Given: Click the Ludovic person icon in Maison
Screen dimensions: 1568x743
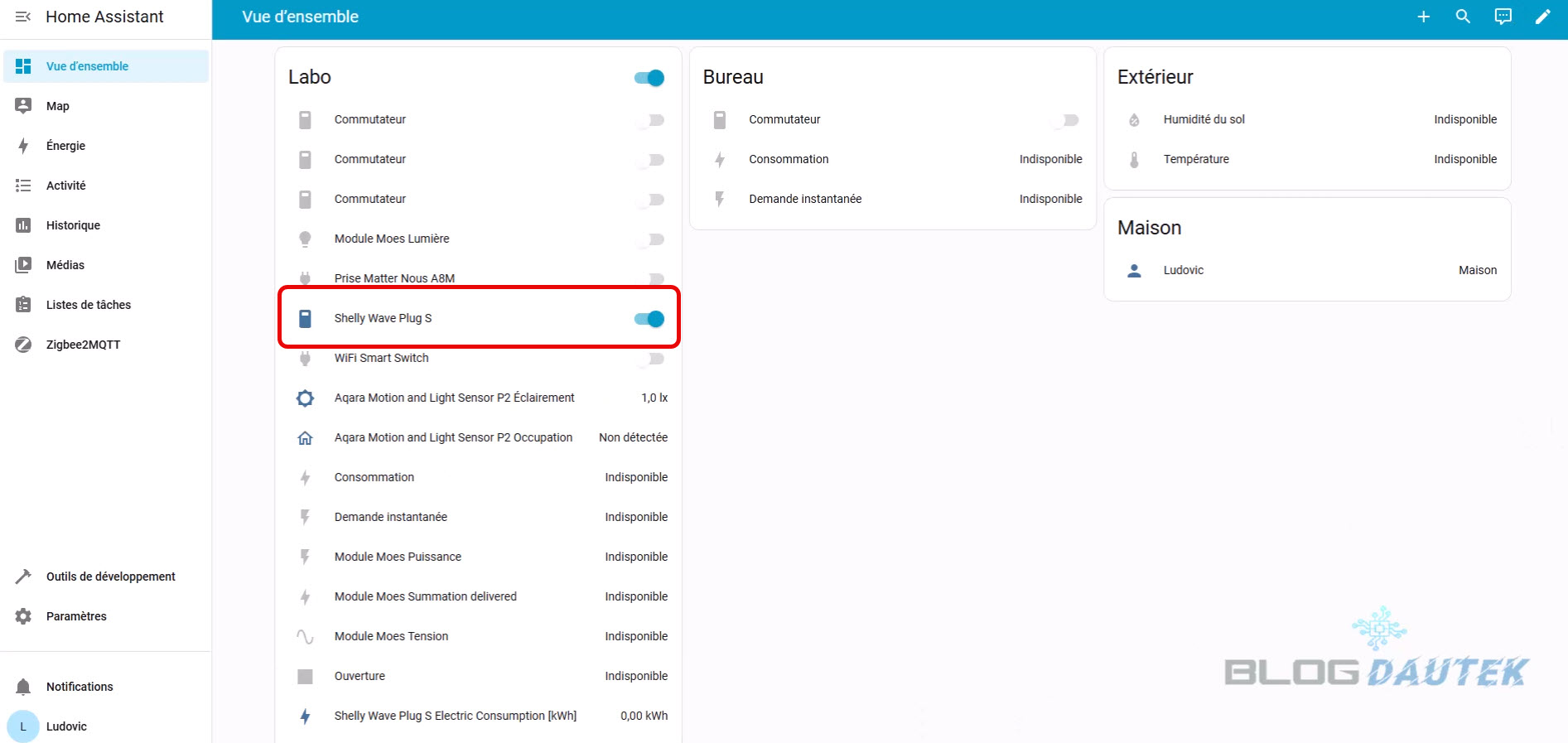Looking at the screenshot, I should pos(1134,271).
